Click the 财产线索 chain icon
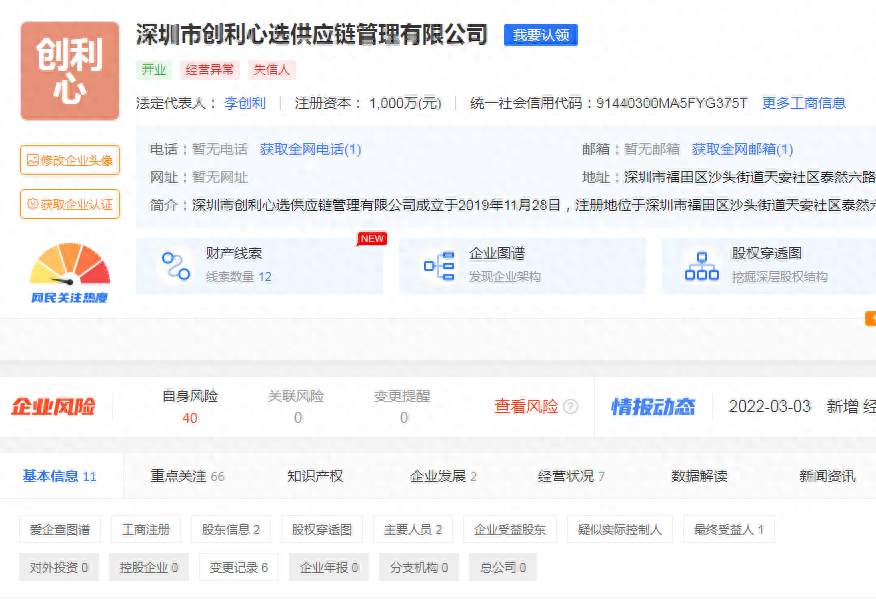 pos(176,266)
